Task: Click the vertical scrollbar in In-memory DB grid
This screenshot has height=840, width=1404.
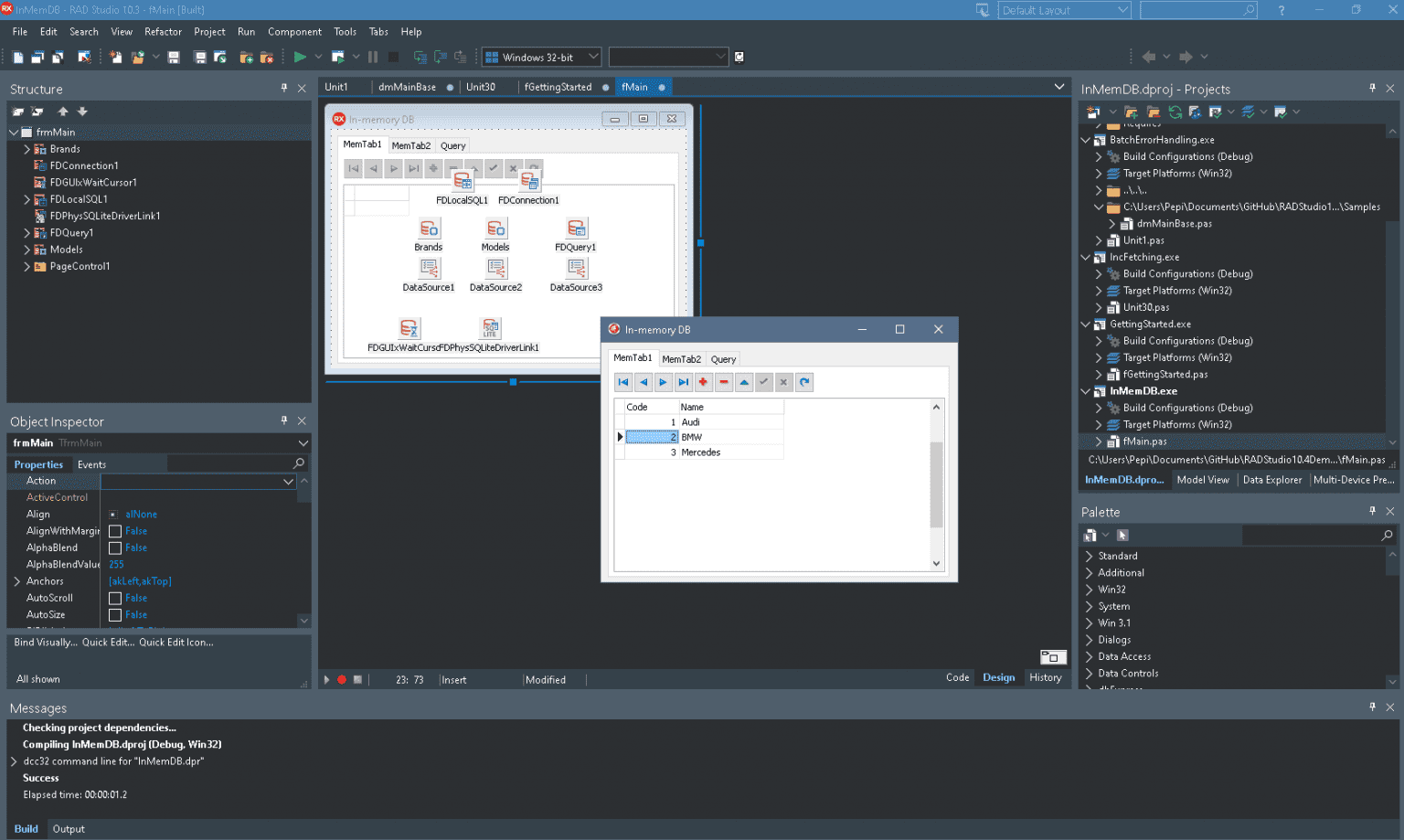Action: click(x=936, y=485)
